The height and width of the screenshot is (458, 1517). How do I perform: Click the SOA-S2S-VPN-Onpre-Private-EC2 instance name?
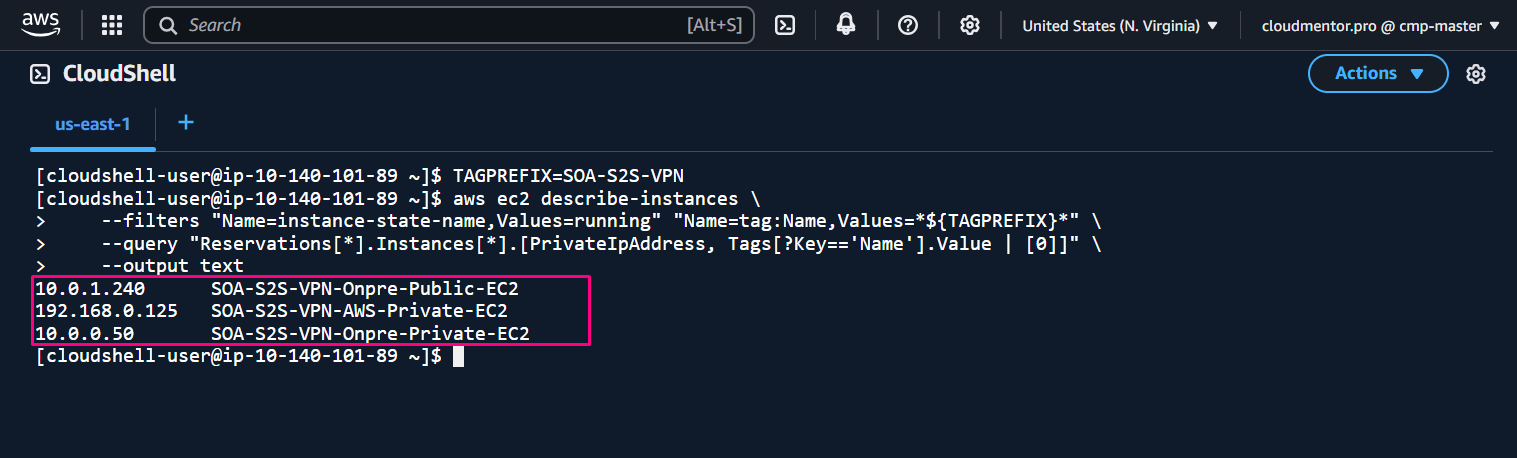(370, 333)
